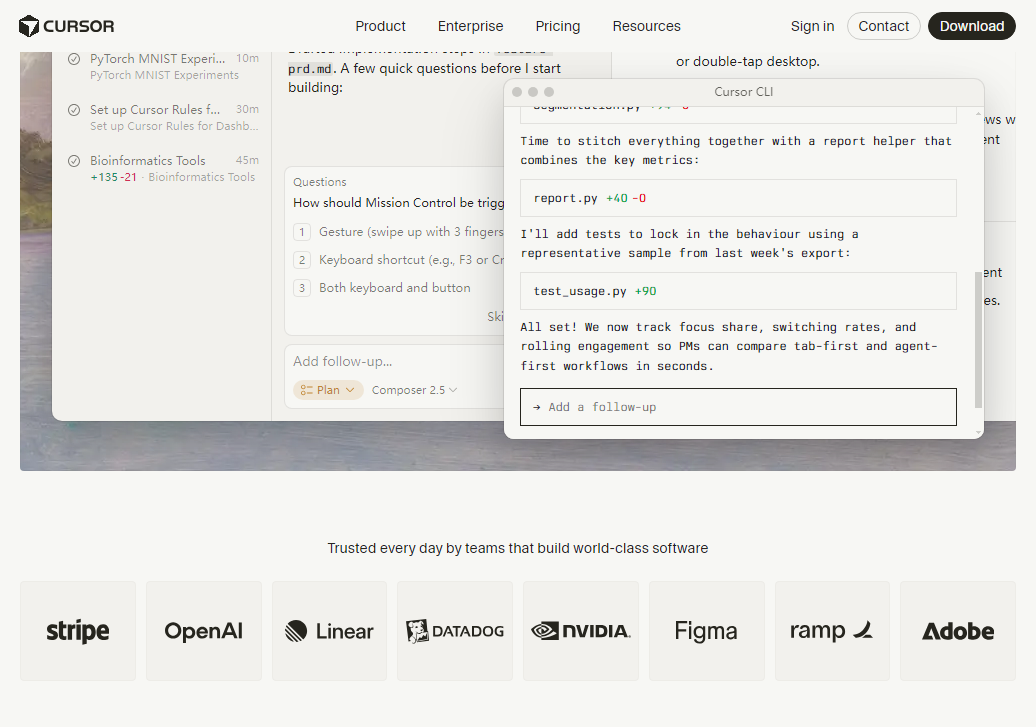Viewport: 1036px width, 727px height.
Task: Click the Cursor logo in the header
Action: tap(67, 26)
